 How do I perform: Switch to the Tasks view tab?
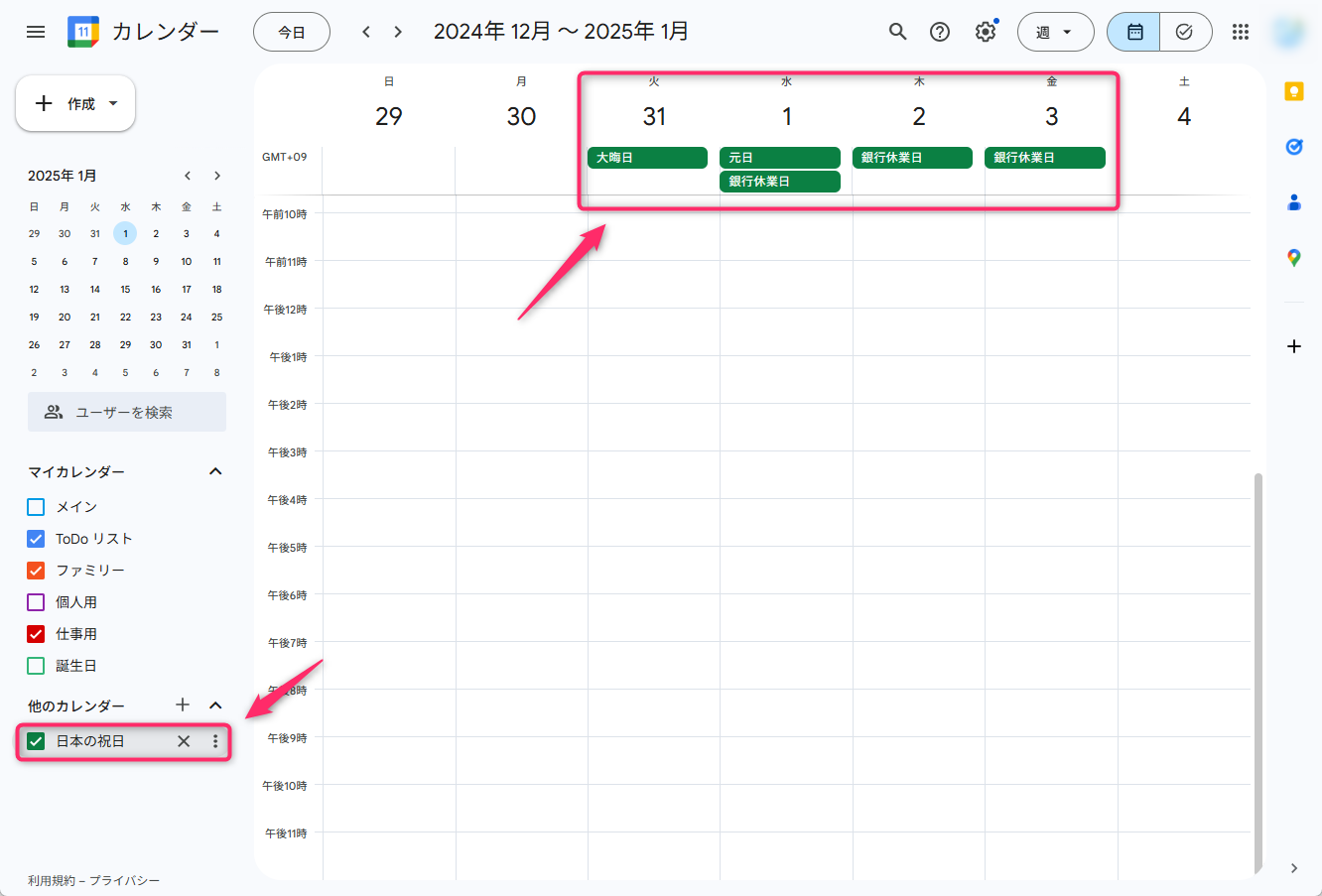(1185, 31)
